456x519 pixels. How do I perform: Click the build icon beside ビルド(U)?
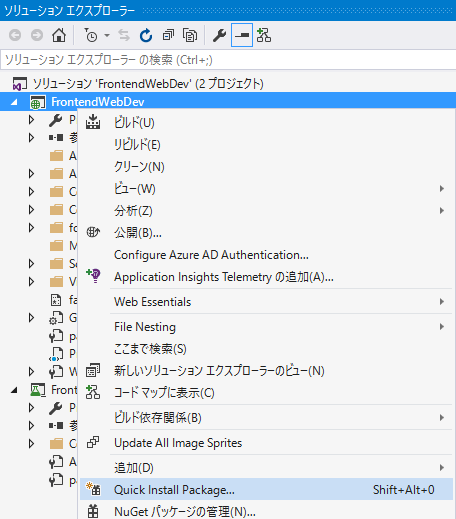[x=93, y=122]
